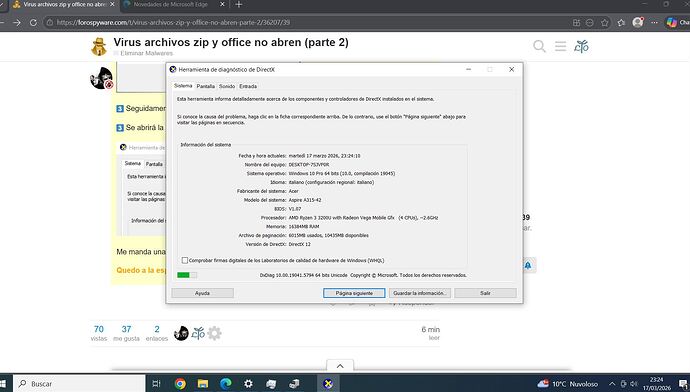Open Settings gear on taskbar
The image size is (690, 392).
point(248,384)
